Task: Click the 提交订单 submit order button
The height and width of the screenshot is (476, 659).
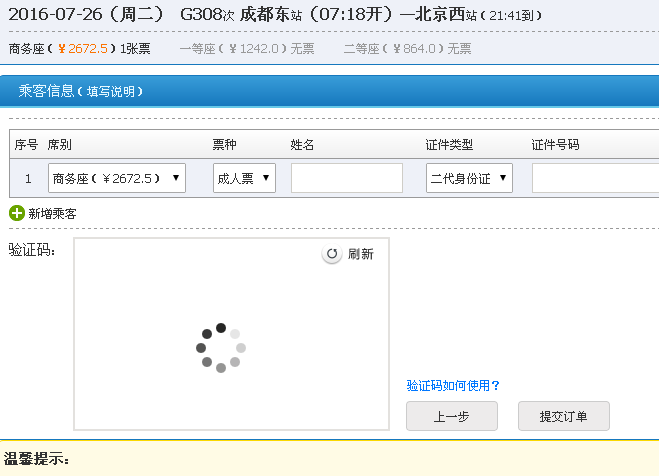Action: tap(564, 416)
